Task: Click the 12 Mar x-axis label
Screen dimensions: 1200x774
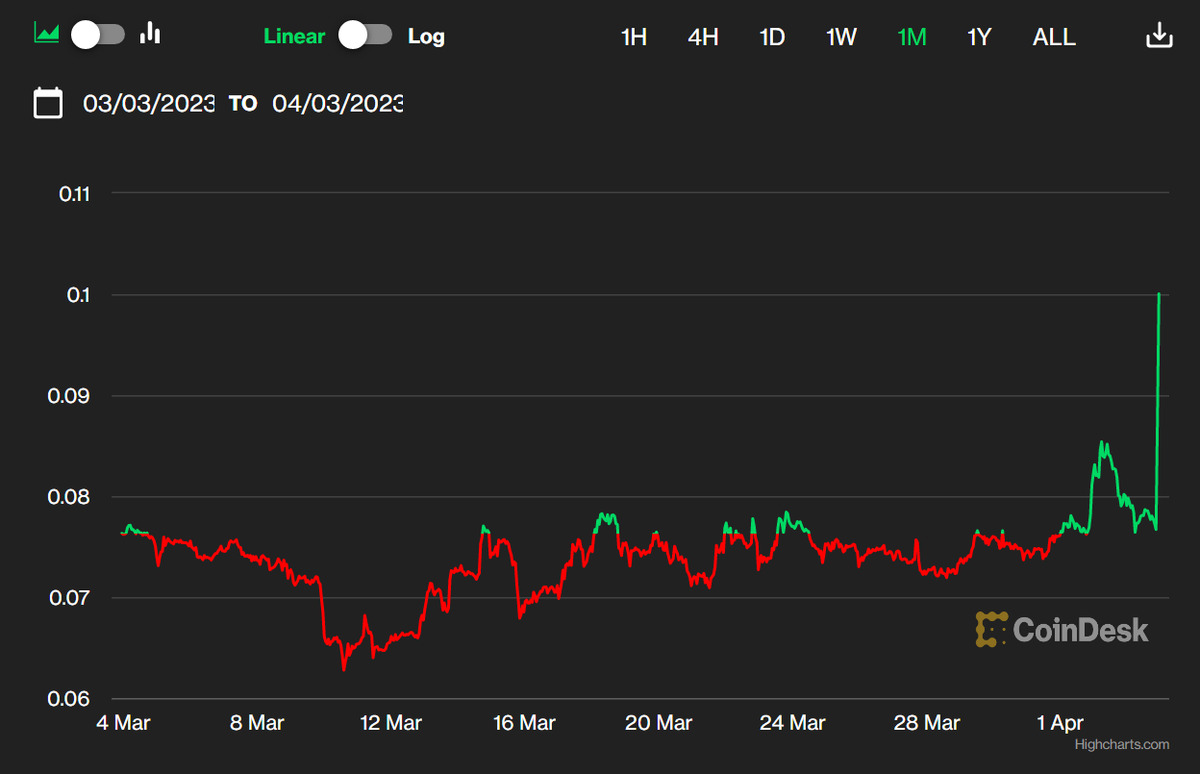Action: coord(391,722)
